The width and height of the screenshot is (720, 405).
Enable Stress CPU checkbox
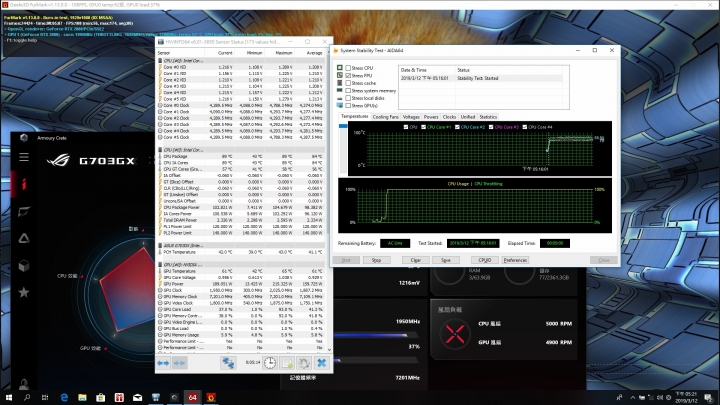tap(348, 68)
